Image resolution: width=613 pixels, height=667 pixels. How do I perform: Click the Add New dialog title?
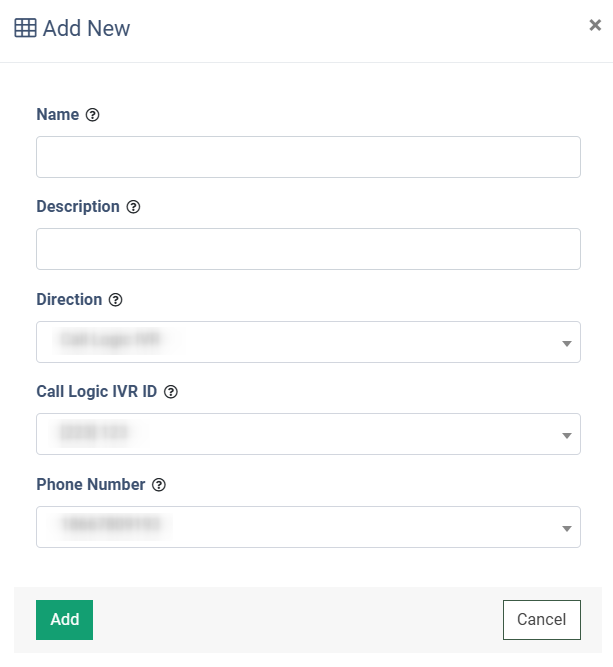point(86,29)
